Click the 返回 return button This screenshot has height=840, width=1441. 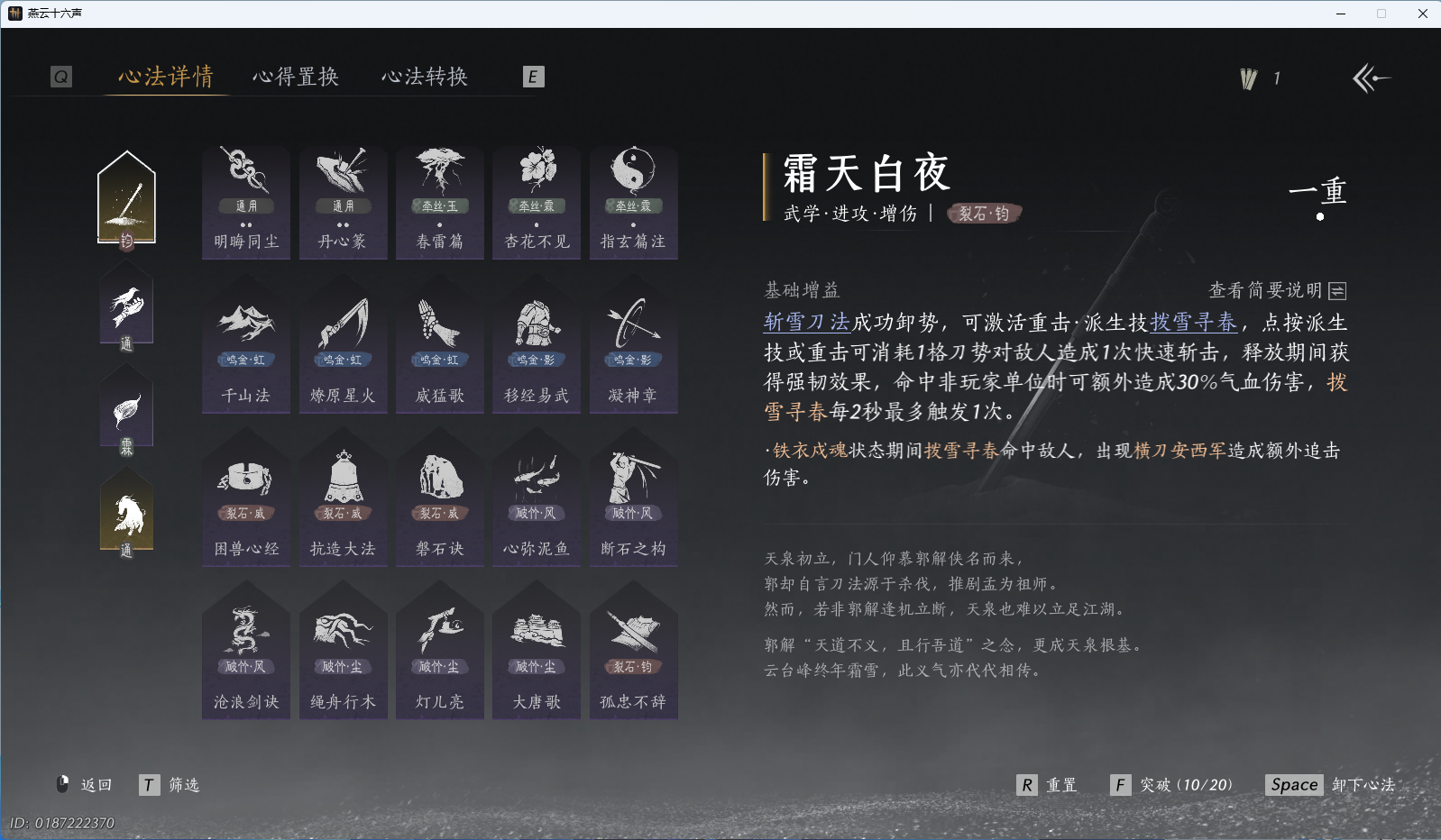coord(84,785)
